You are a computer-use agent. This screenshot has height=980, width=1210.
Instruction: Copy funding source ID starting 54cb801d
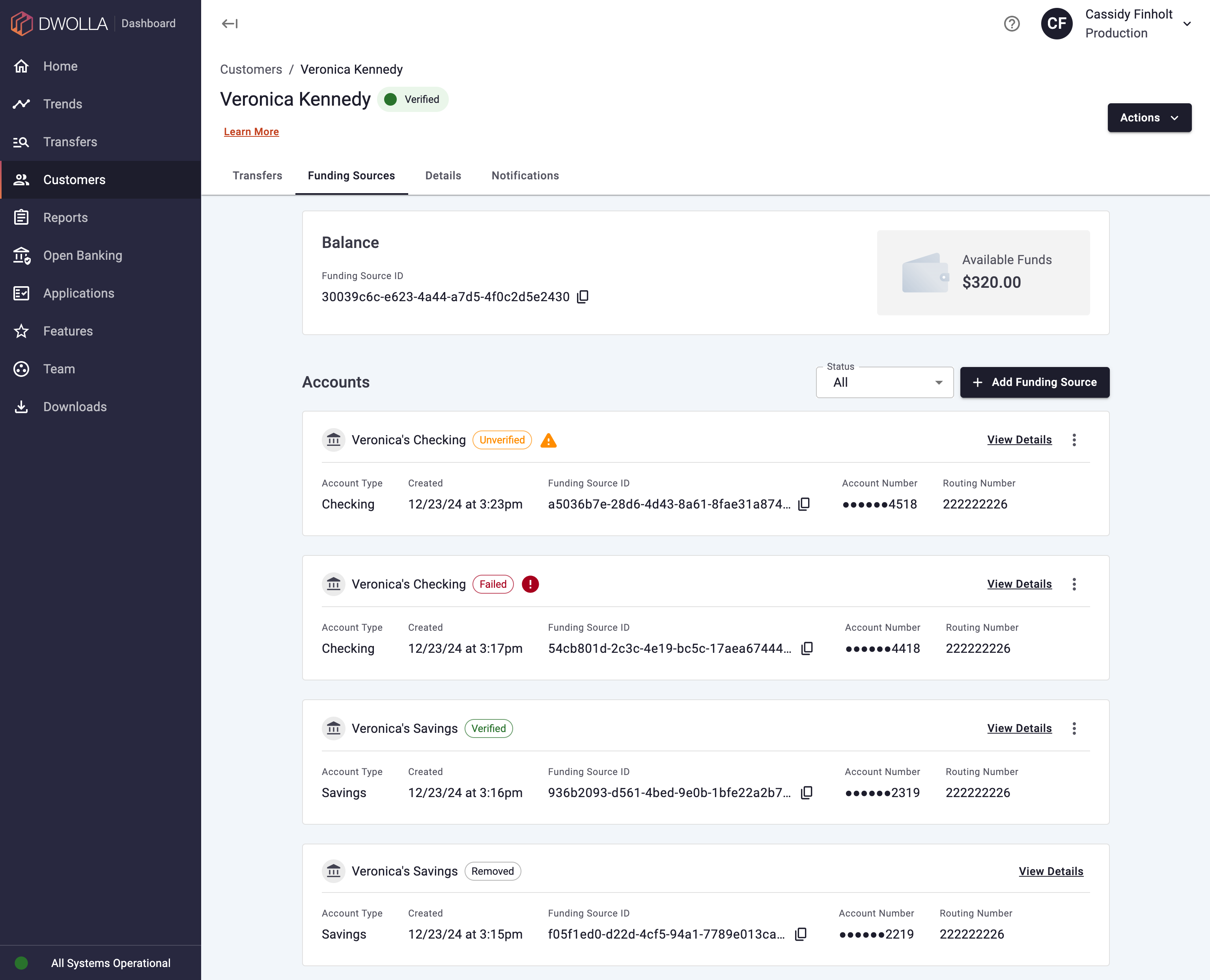coord(807,648)
